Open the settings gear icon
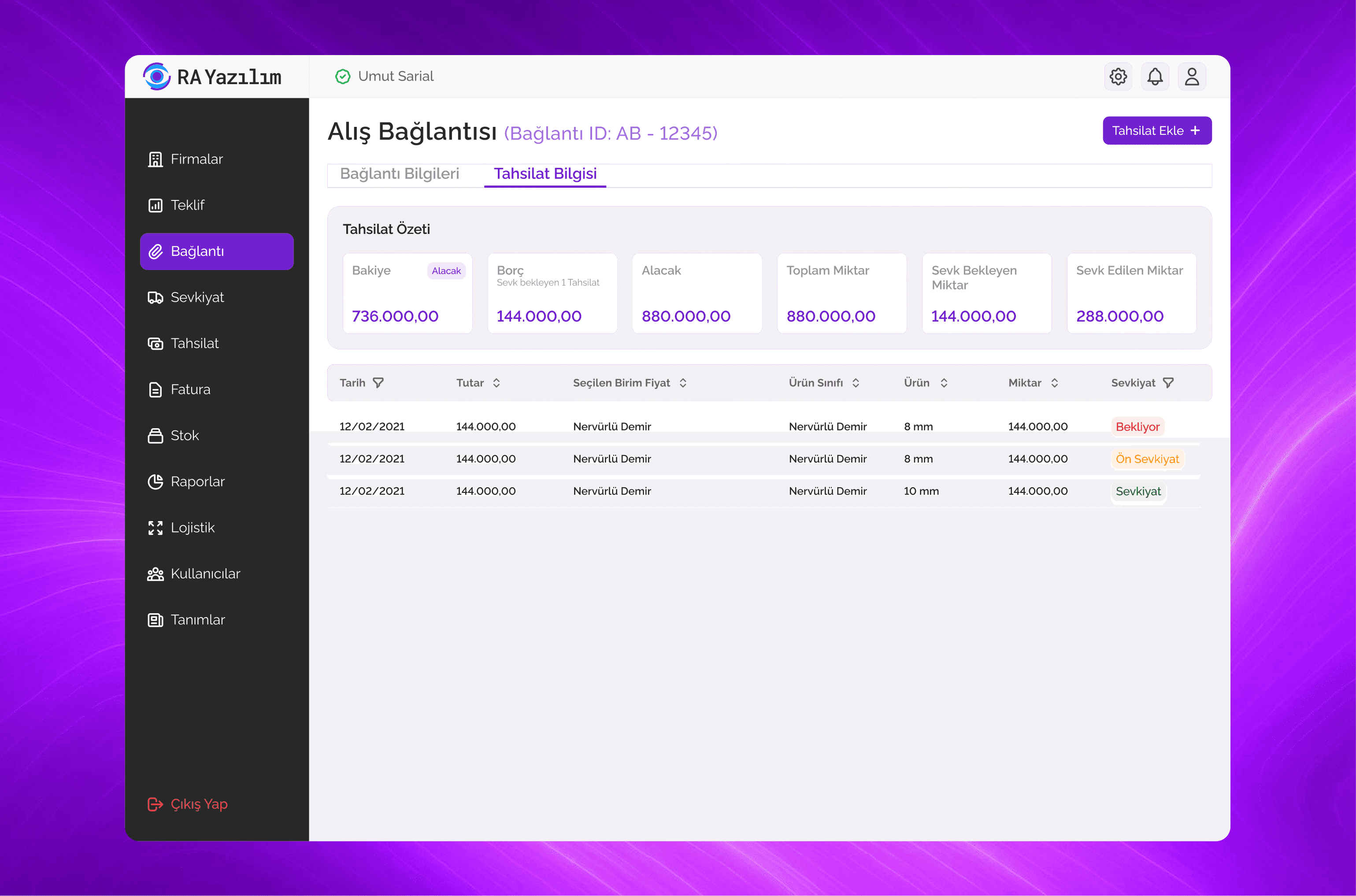 [x=1118, y=77]
